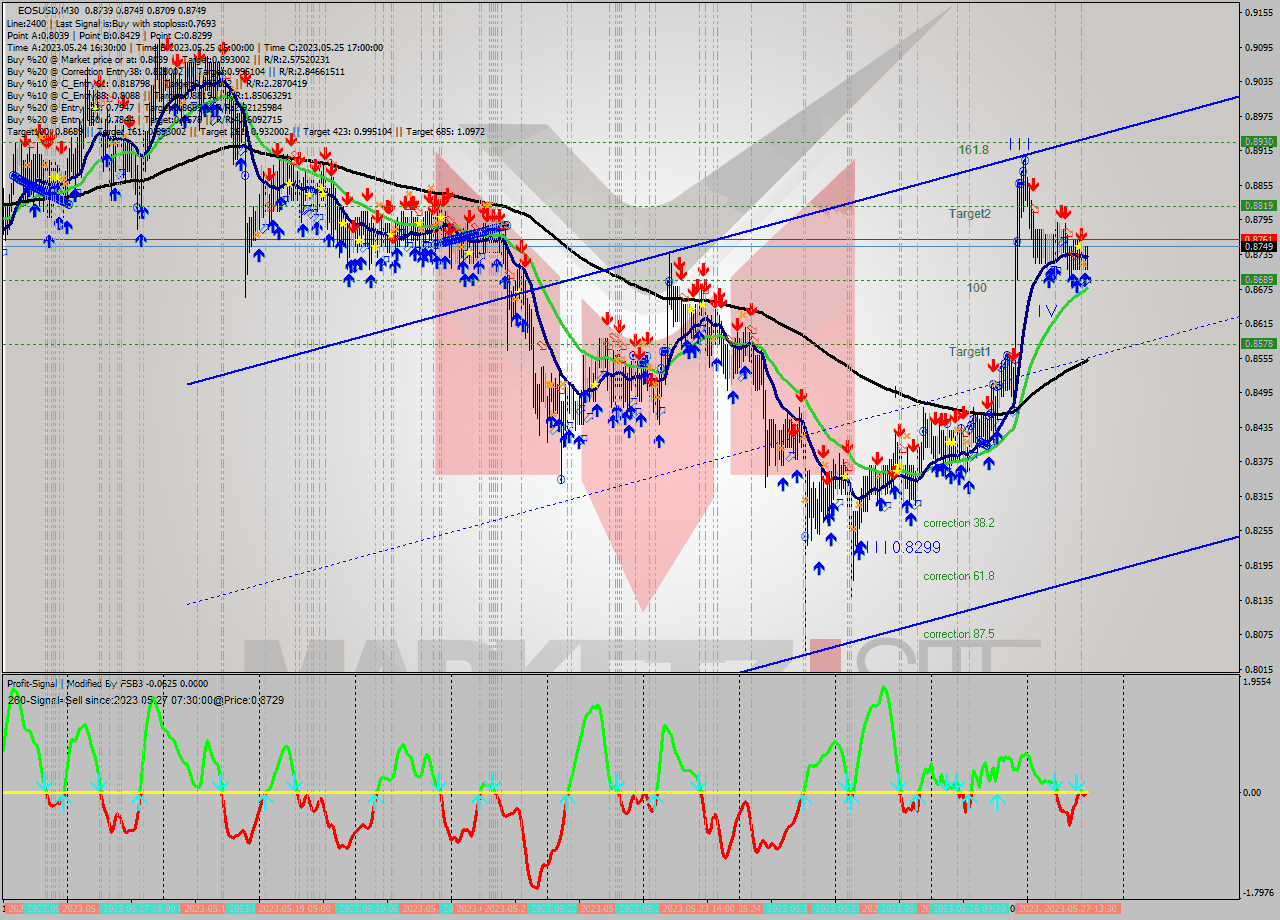Click the 0.9035 price axis label
1280x920 pixels.
pos(1259,82)
